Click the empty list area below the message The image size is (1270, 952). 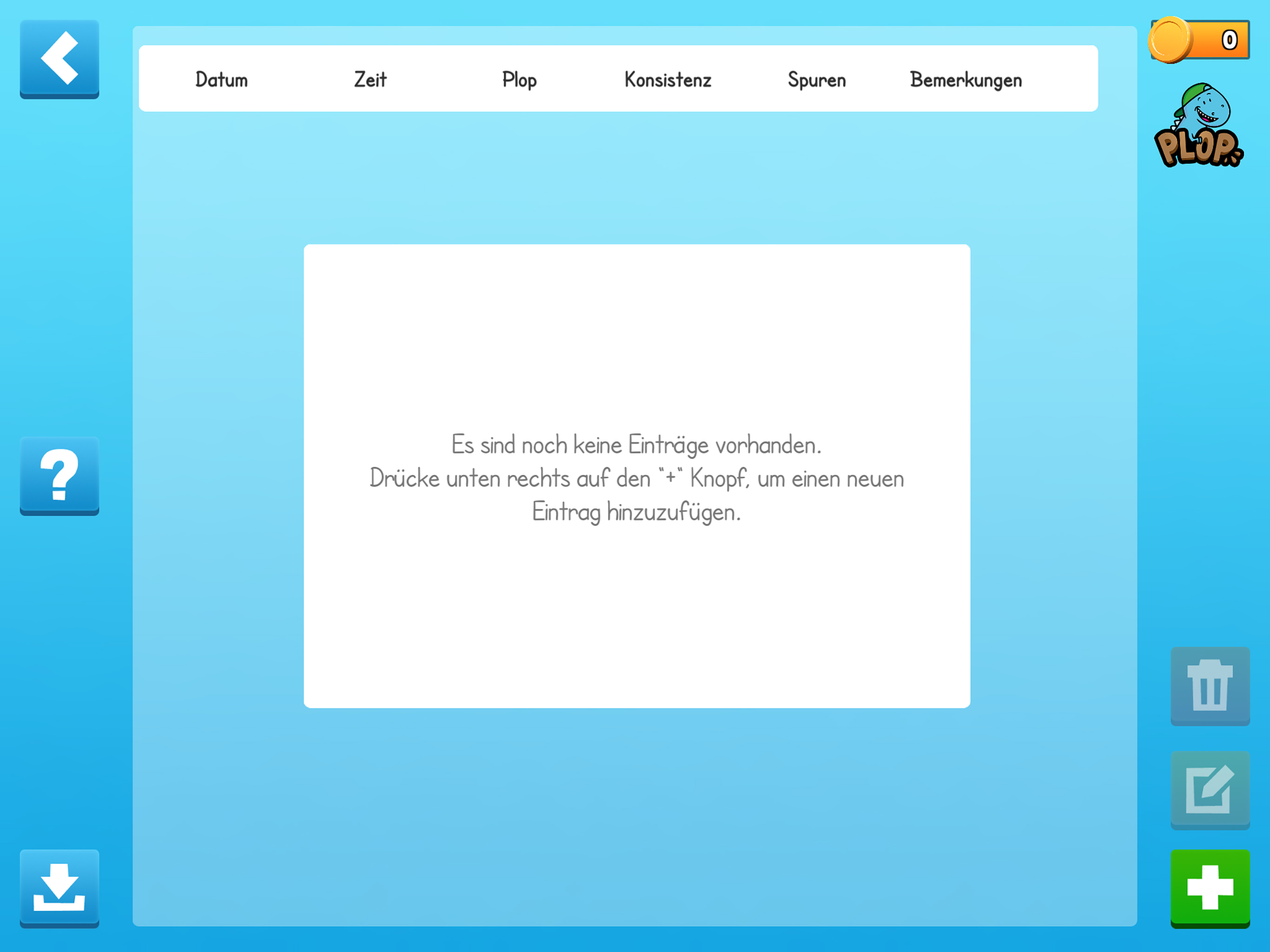[635, 815]
